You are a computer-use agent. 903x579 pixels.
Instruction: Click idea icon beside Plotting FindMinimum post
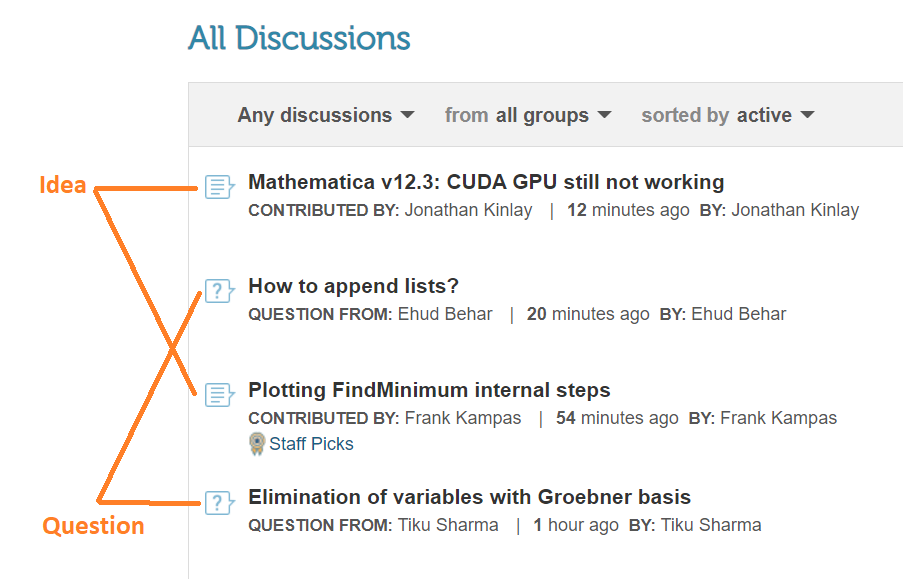219,395
